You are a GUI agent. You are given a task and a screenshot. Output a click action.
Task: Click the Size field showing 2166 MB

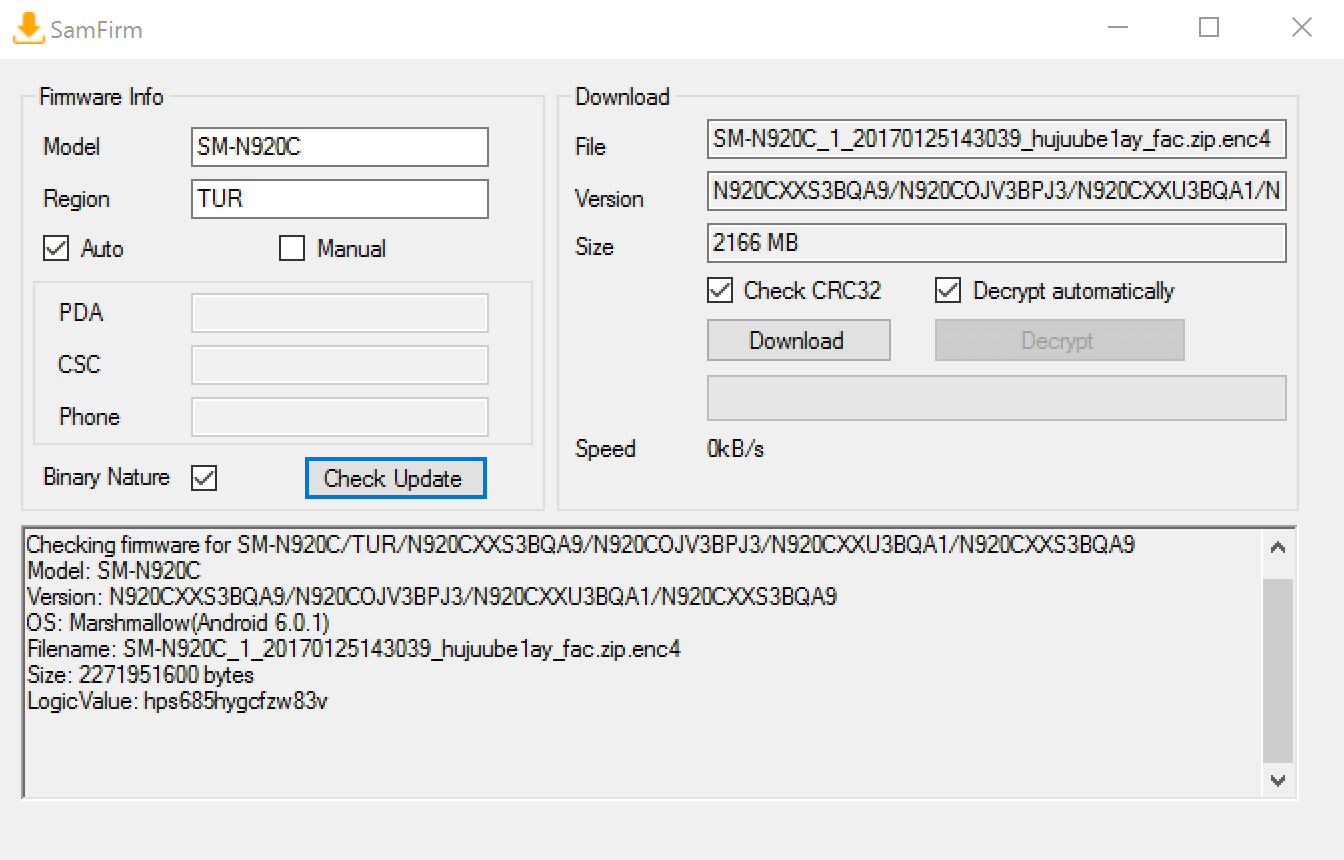(996, 243)
